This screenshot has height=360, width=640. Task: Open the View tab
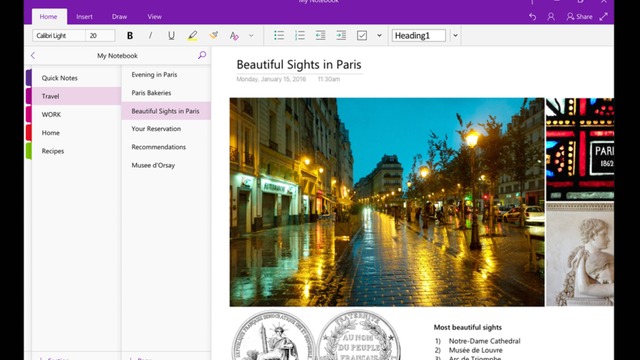tap(154, 17)
